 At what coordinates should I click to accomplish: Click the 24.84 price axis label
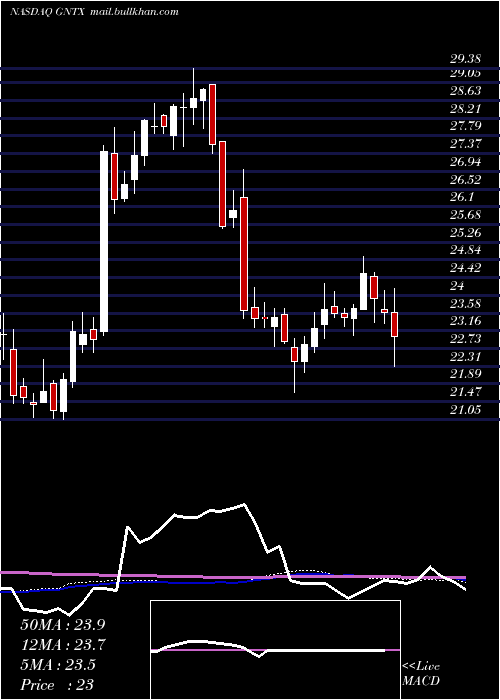pyautogui.click(x=465, y=250)
